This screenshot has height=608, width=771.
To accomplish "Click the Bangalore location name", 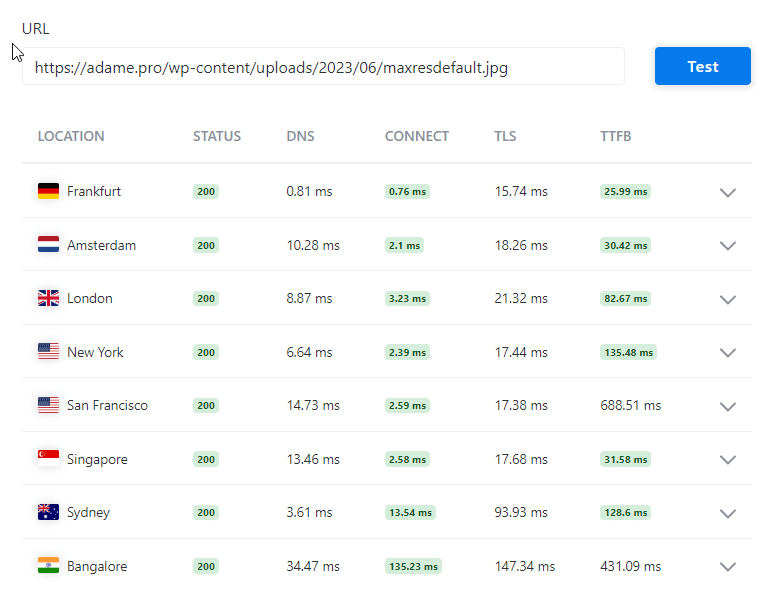I will pyautogui.click(x=97, y=566).
